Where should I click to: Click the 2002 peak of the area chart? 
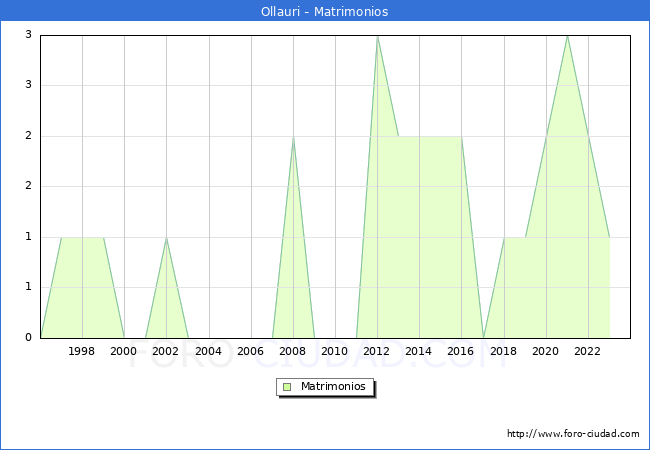click(166, 238)
